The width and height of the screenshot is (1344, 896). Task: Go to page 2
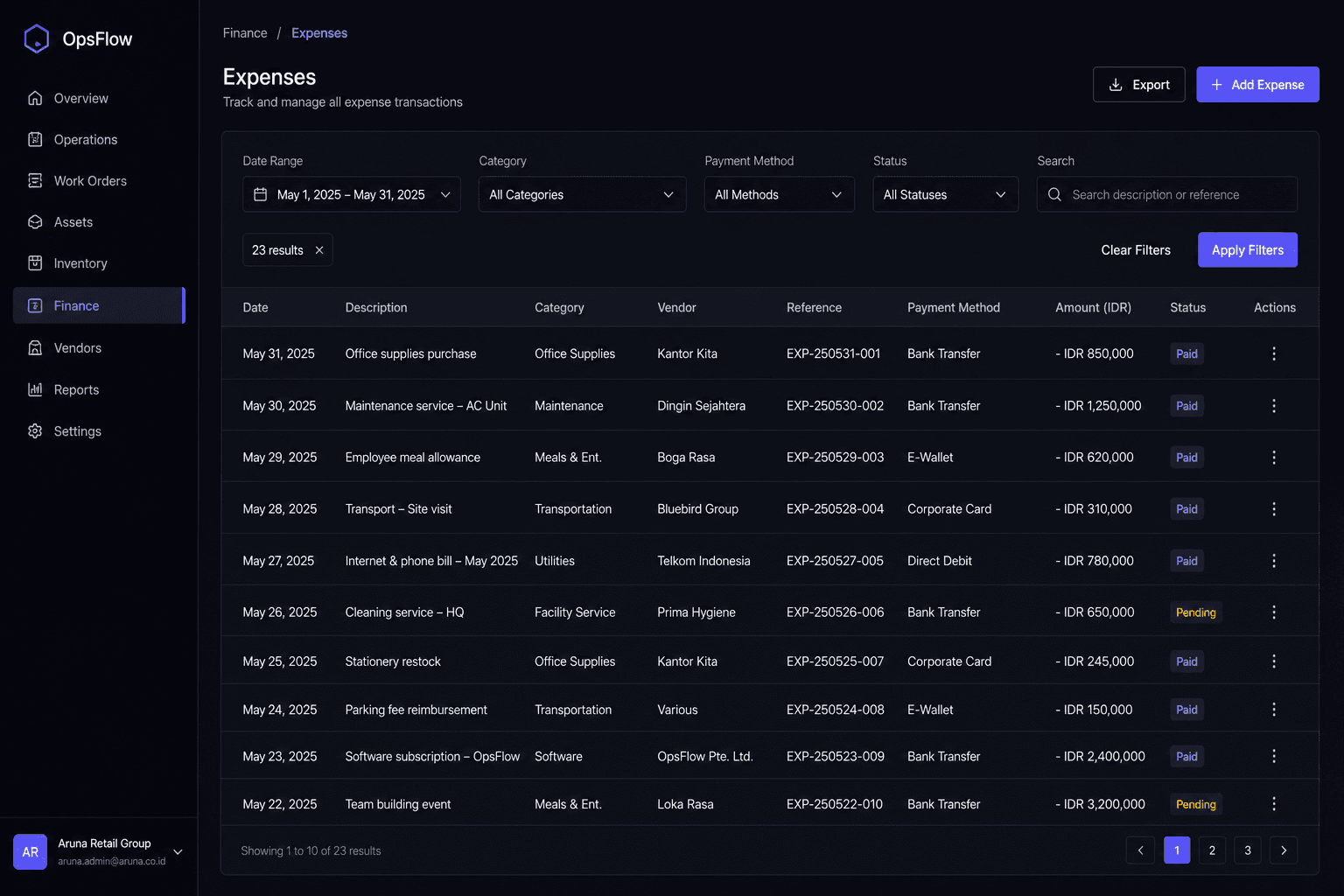tap(1212, 850)
